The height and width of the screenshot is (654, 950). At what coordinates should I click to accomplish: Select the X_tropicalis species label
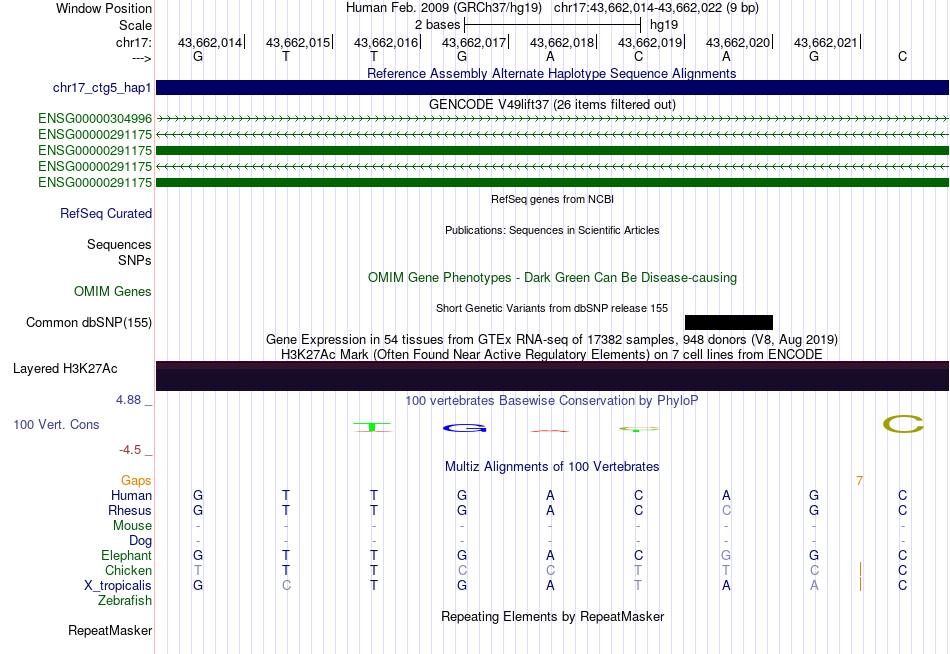tap(118, 586)
